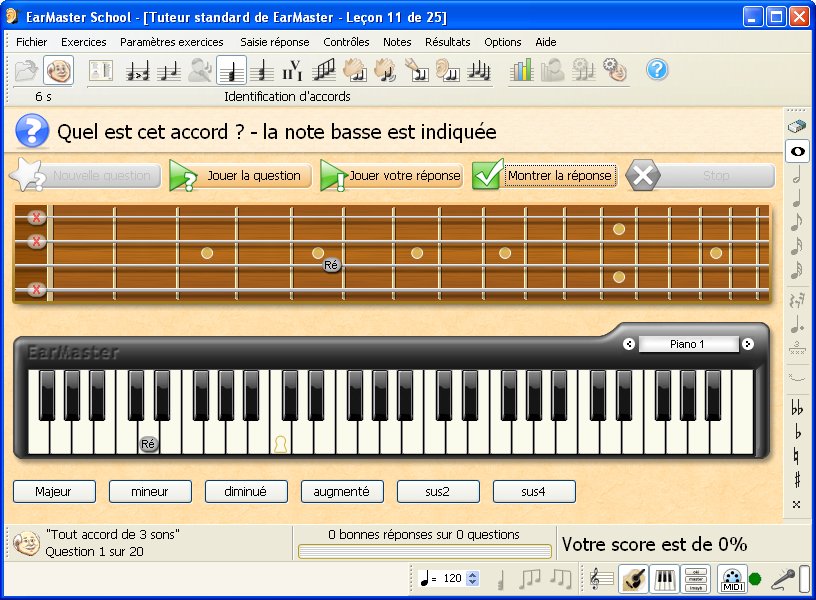Answer with the mineur chord button

(150, 491)
